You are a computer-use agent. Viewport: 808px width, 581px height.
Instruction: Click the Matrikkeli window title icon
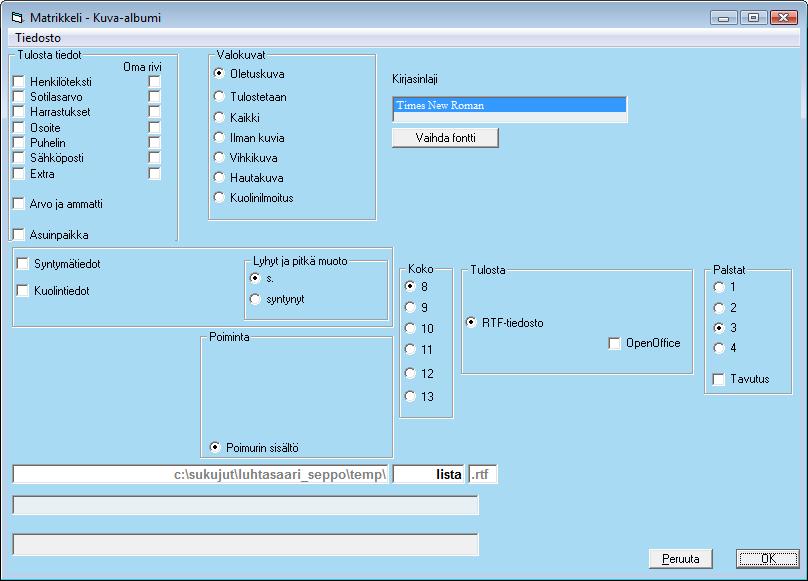click(x=18, y=18)
